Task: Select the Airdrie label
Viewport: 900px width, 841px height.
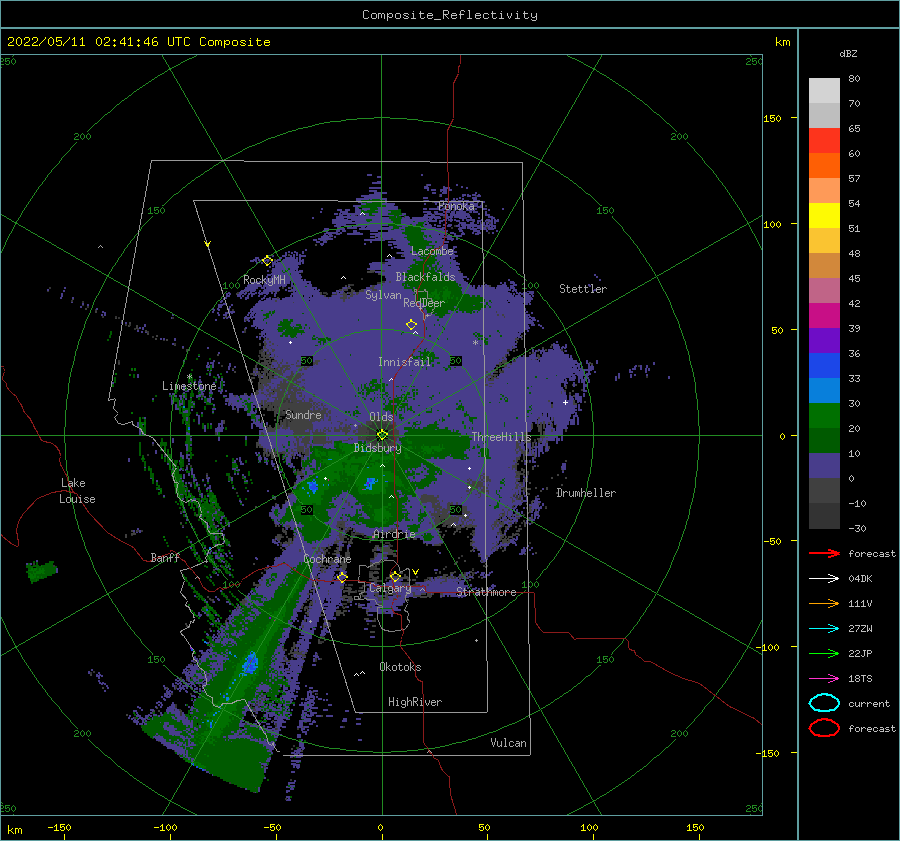Action: pyautogui.click(x=394, y=534)
